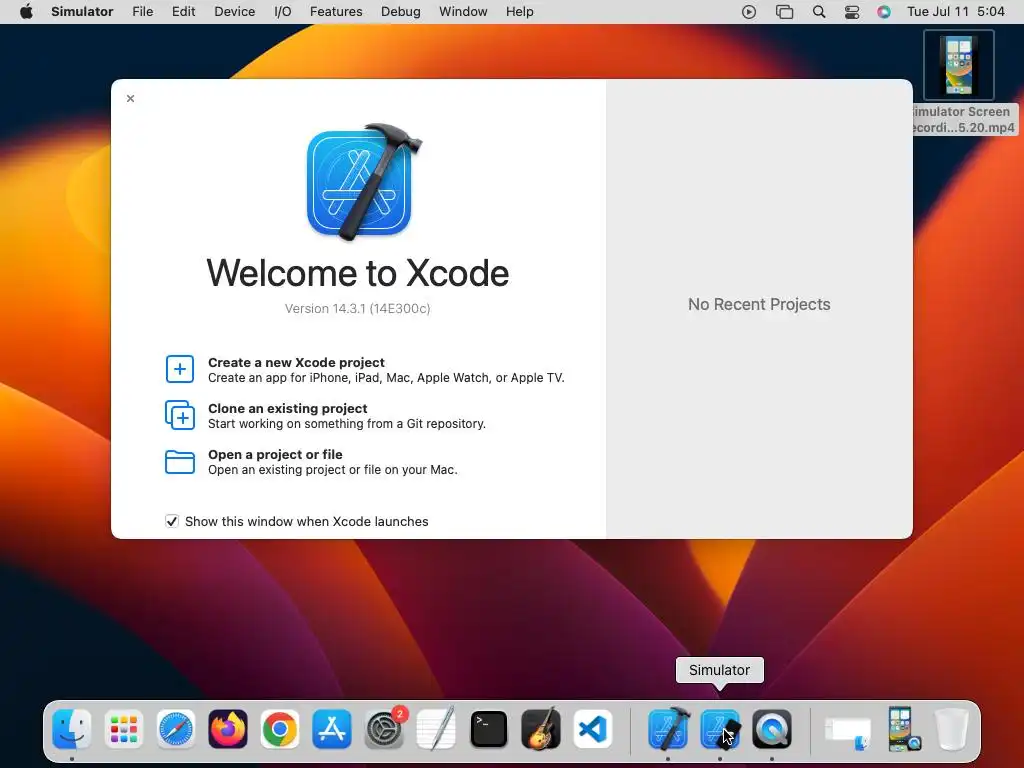Open the Edit menu
Screen dimensions: 1024x768
tap(184, 12)
